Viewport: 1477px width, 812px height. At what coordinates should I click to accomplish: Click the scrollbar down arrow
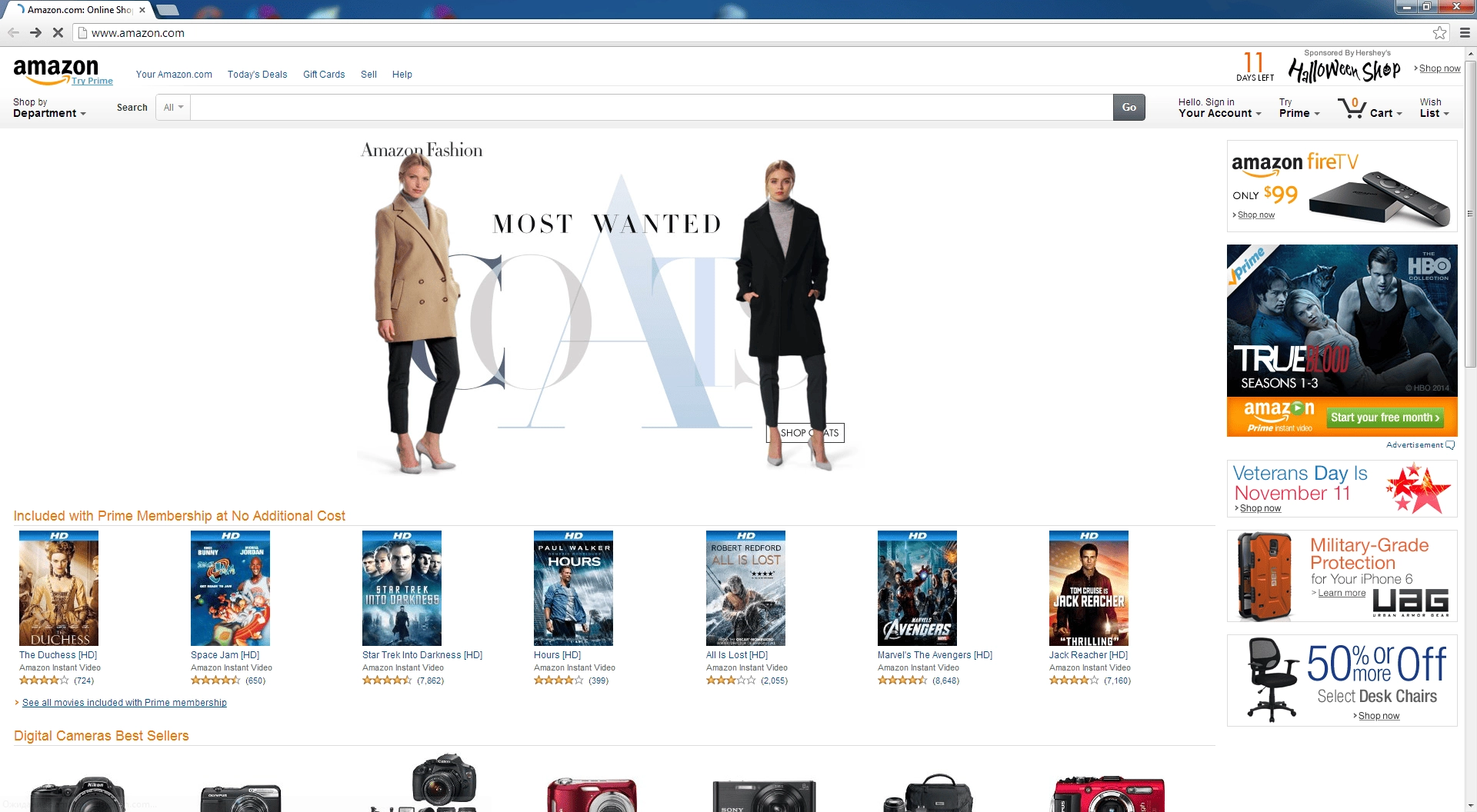tap(1470, 806)
